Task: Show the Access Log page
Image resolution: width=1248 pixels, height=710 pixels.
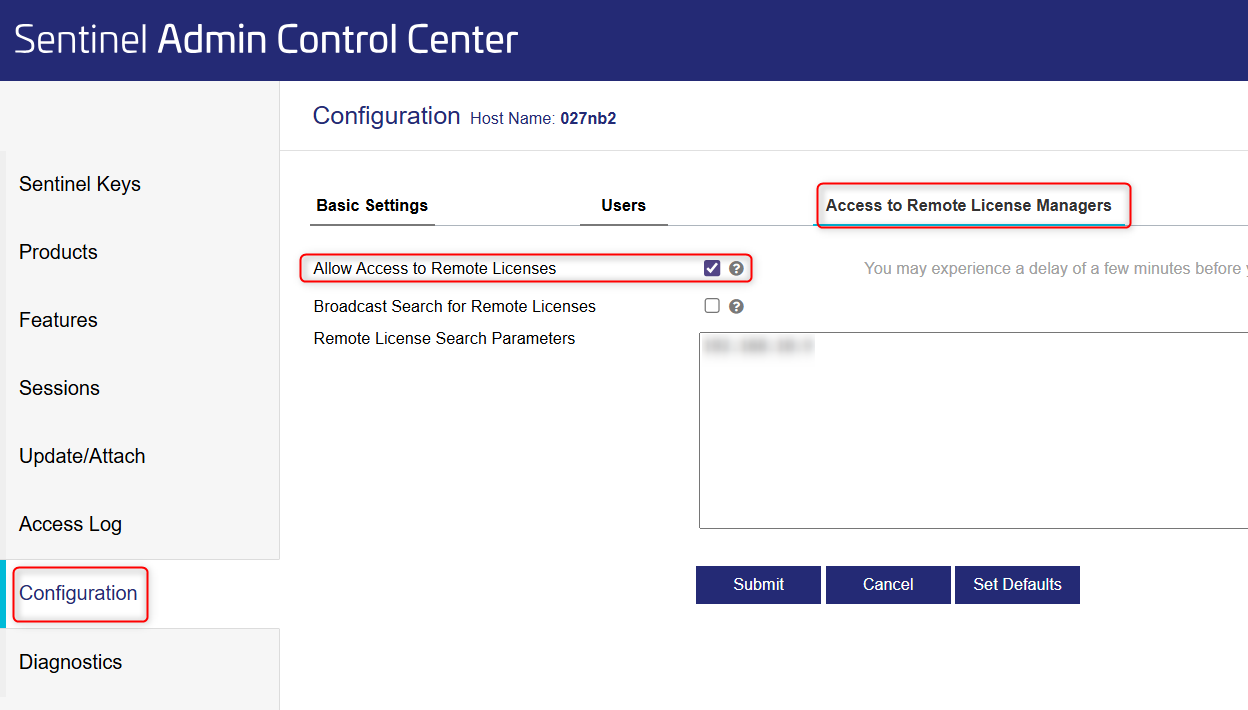Action: point(70,524)
